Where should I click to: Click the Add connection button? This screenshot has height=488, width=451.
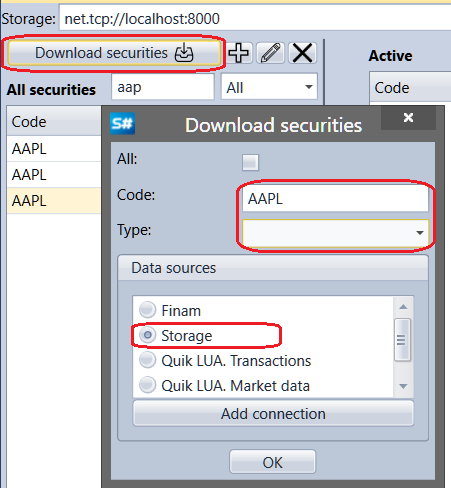tap(273, 414)
